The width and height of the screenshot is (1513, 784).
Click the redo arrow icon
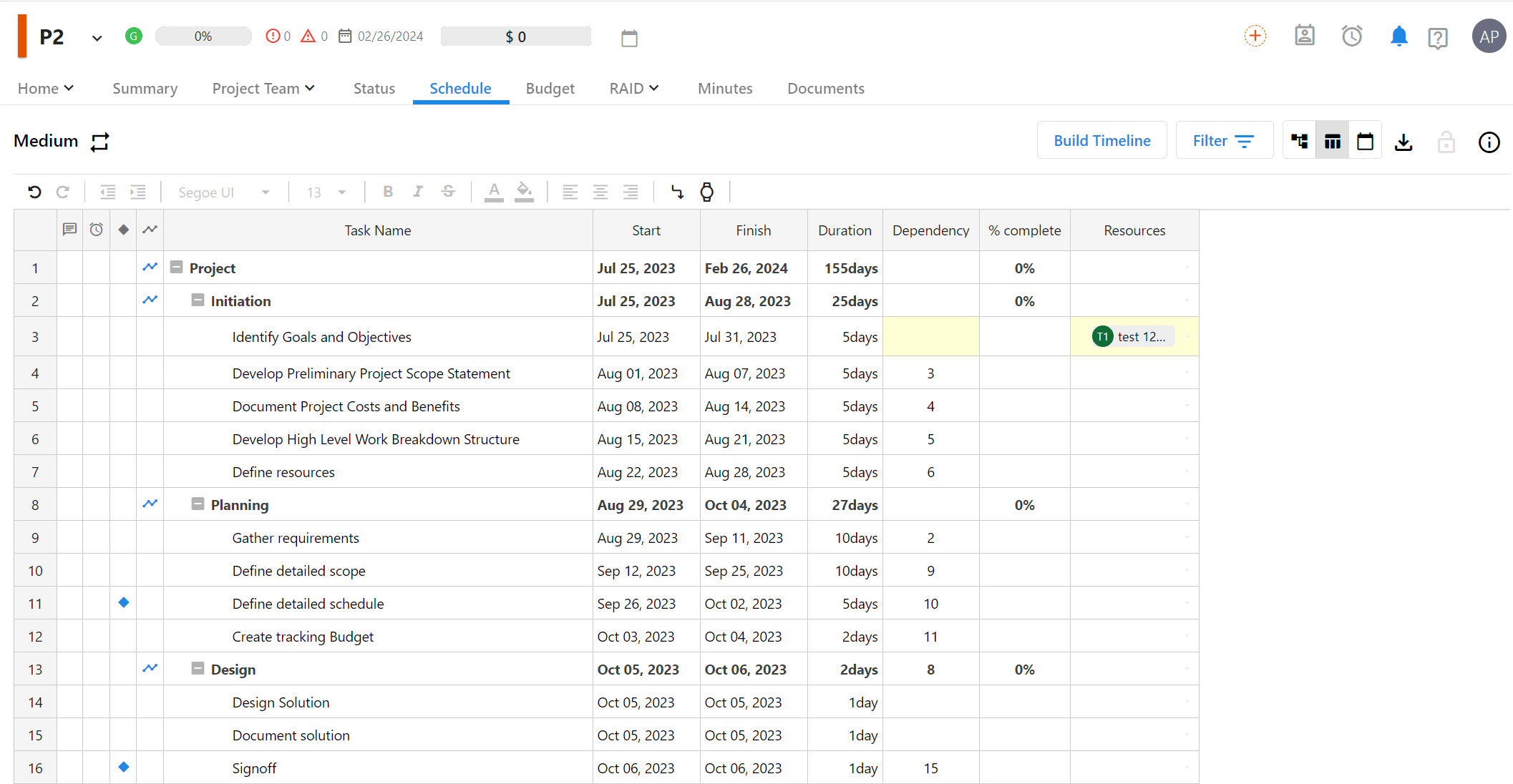coord(63,192)
